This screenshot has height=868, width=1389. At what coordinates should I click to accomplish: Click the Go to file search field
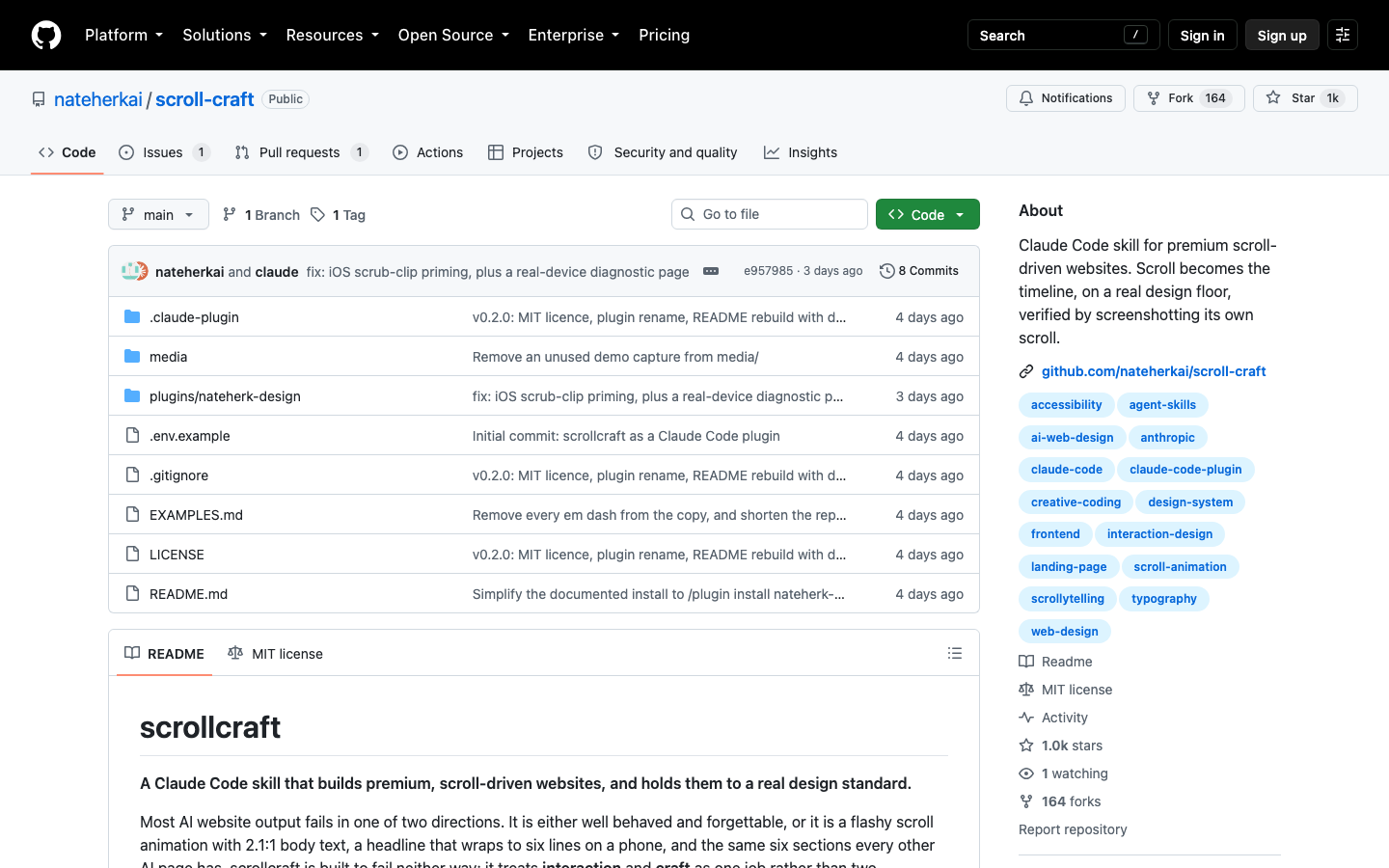[770, 214]
